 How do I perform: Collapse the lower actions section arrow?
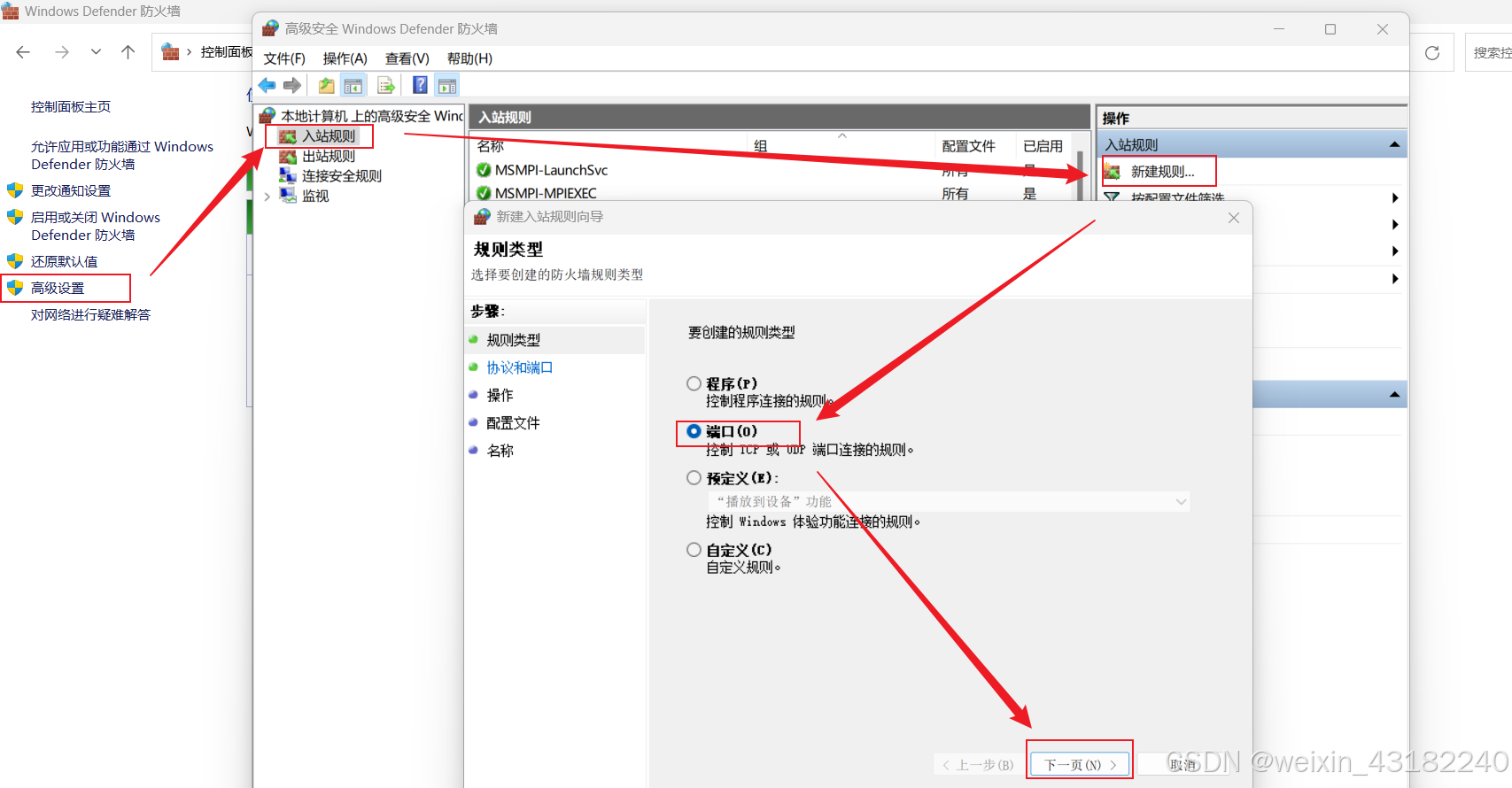click(1395, 394)
